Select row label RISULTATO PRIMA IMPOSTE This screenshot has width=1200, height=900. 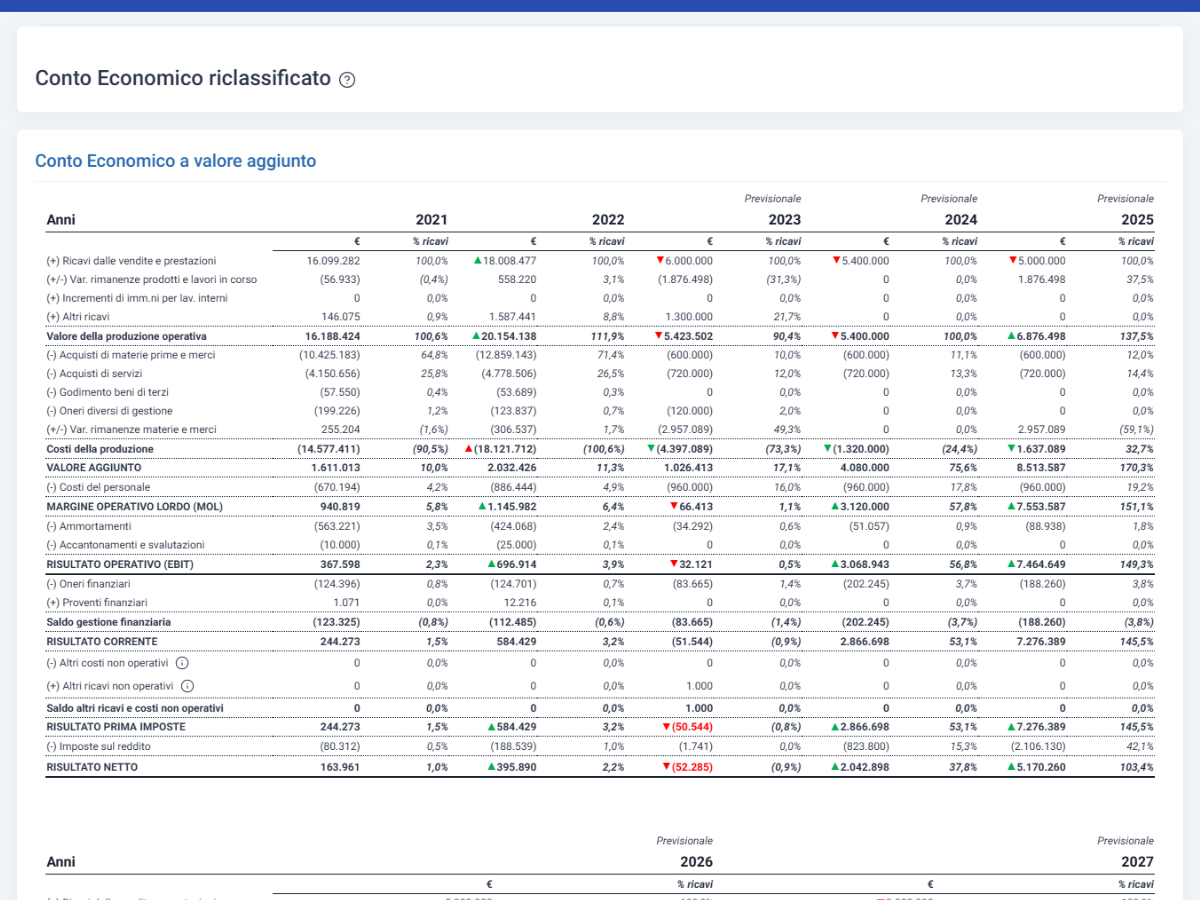pyautogui.click(x=115, y=727)
